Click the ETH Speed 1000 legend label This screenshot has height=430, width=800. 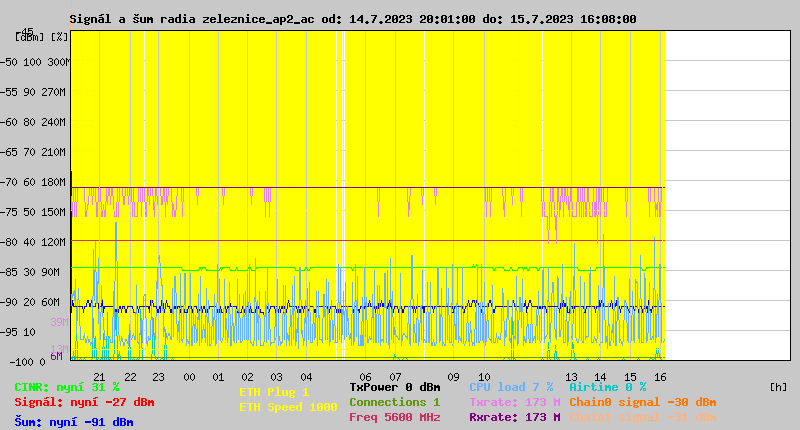(x=288, y=407)
